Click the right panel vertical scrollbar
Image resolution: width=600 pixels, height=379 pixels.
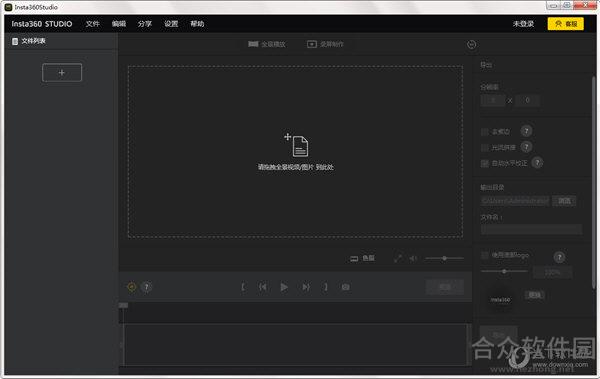[593, 182]
